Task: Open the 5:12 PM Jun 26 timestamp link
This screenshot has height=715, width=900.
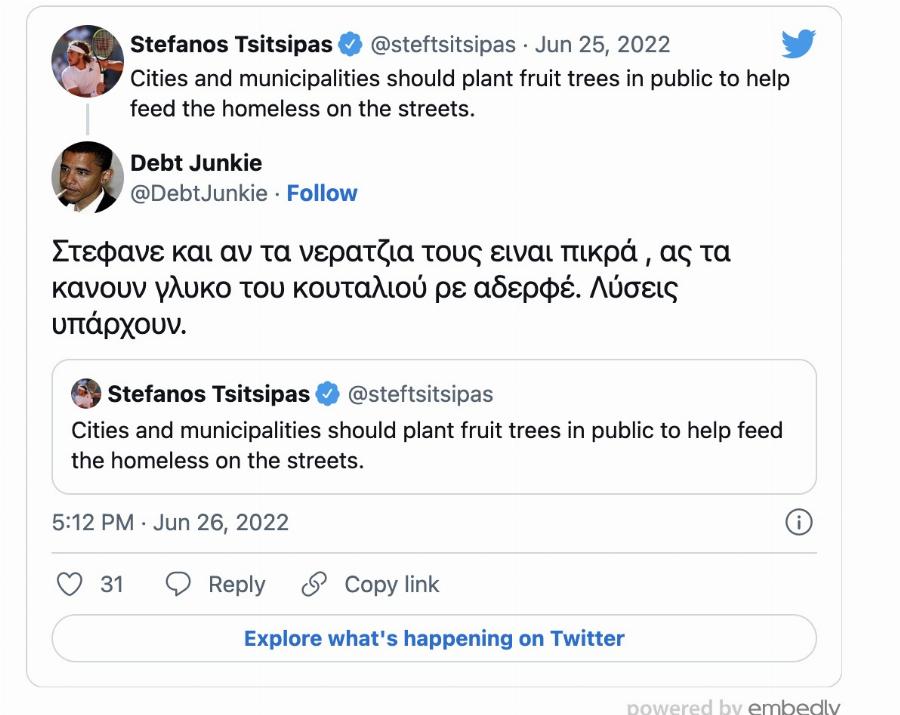Action: coord(169,521)
